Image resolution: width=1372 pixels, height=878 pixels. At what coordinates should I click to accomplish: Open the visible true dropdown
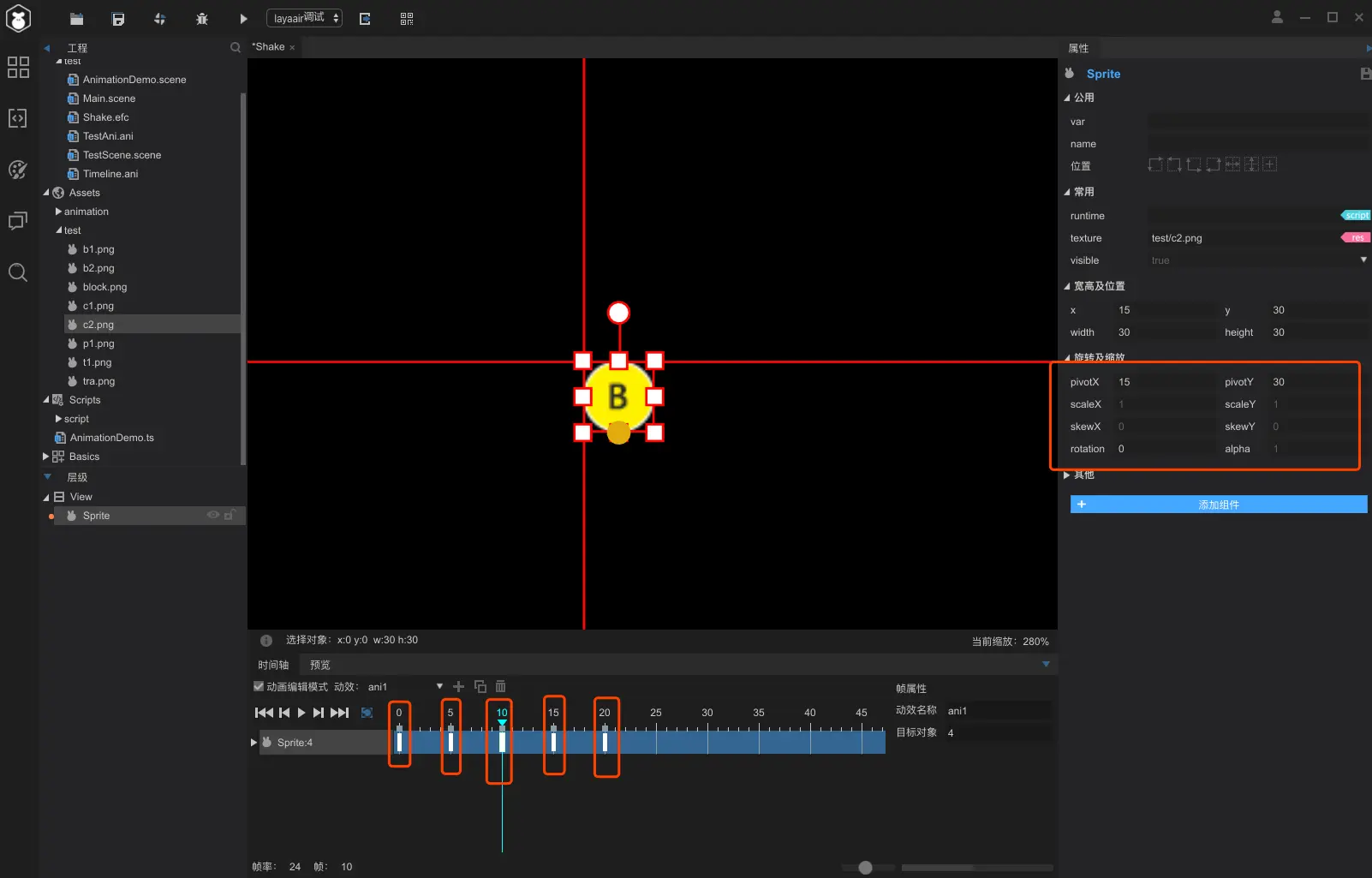[x=1363, y=260]
